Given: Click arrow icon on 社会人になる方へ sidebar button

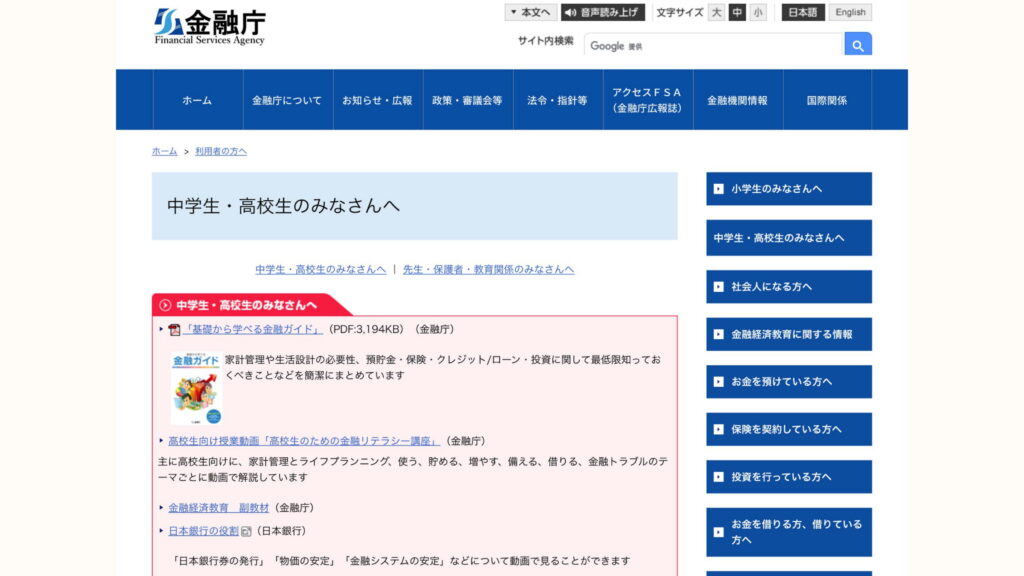Looking at the screenshot, I should click(x=718, y=287).
